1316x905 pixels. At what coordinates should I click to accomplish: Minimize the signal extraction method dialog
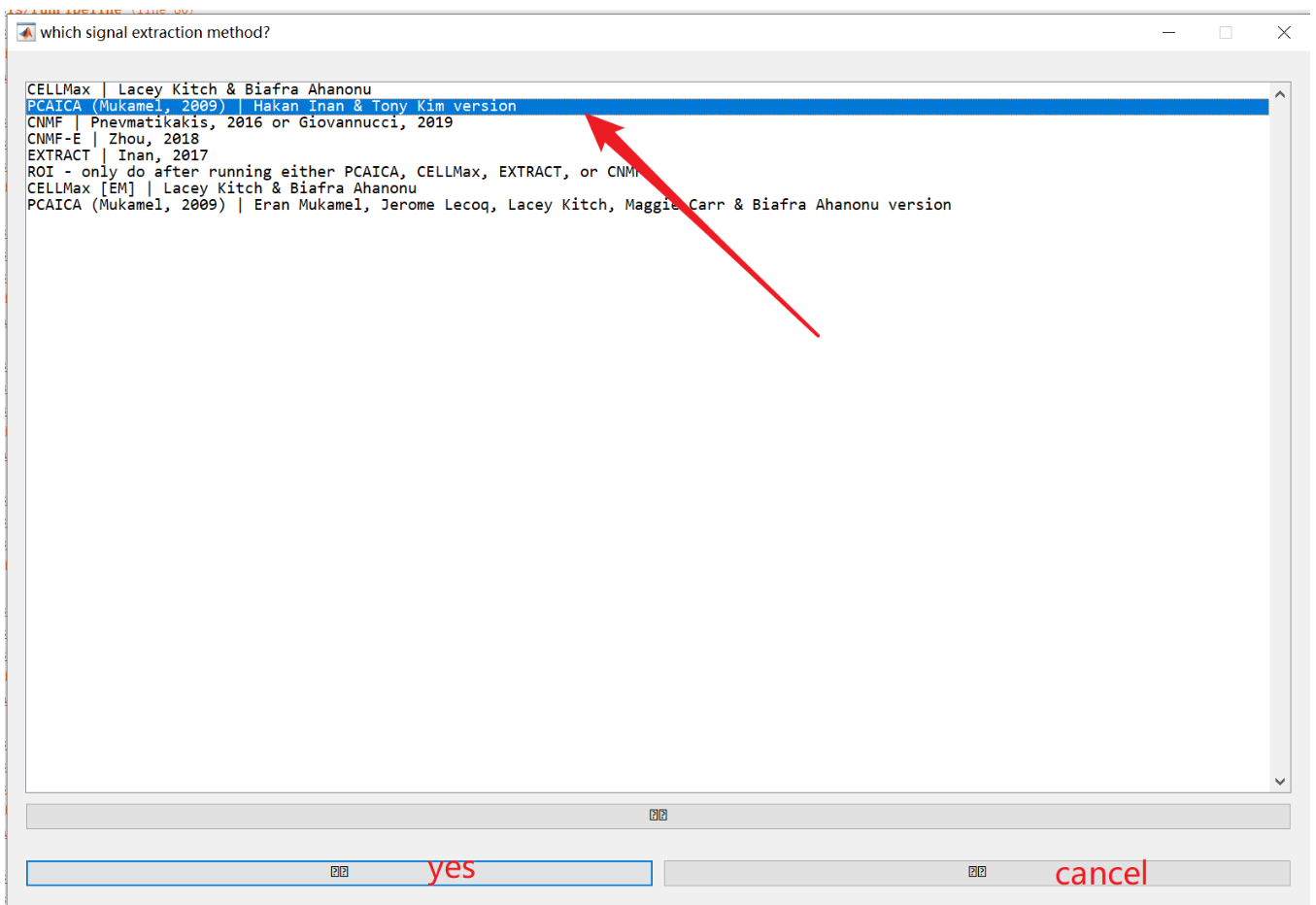point(1169,32)
